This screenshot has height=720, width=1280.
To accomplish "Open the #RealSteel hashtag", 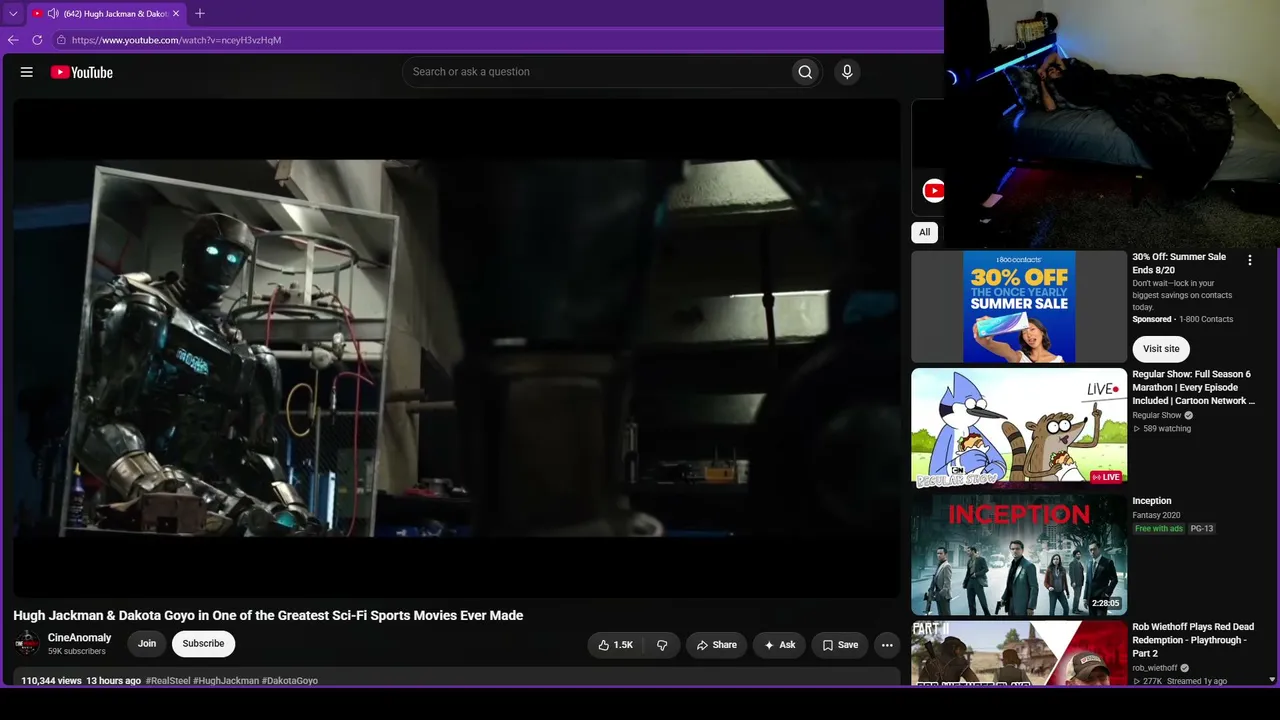I will 168,681.
